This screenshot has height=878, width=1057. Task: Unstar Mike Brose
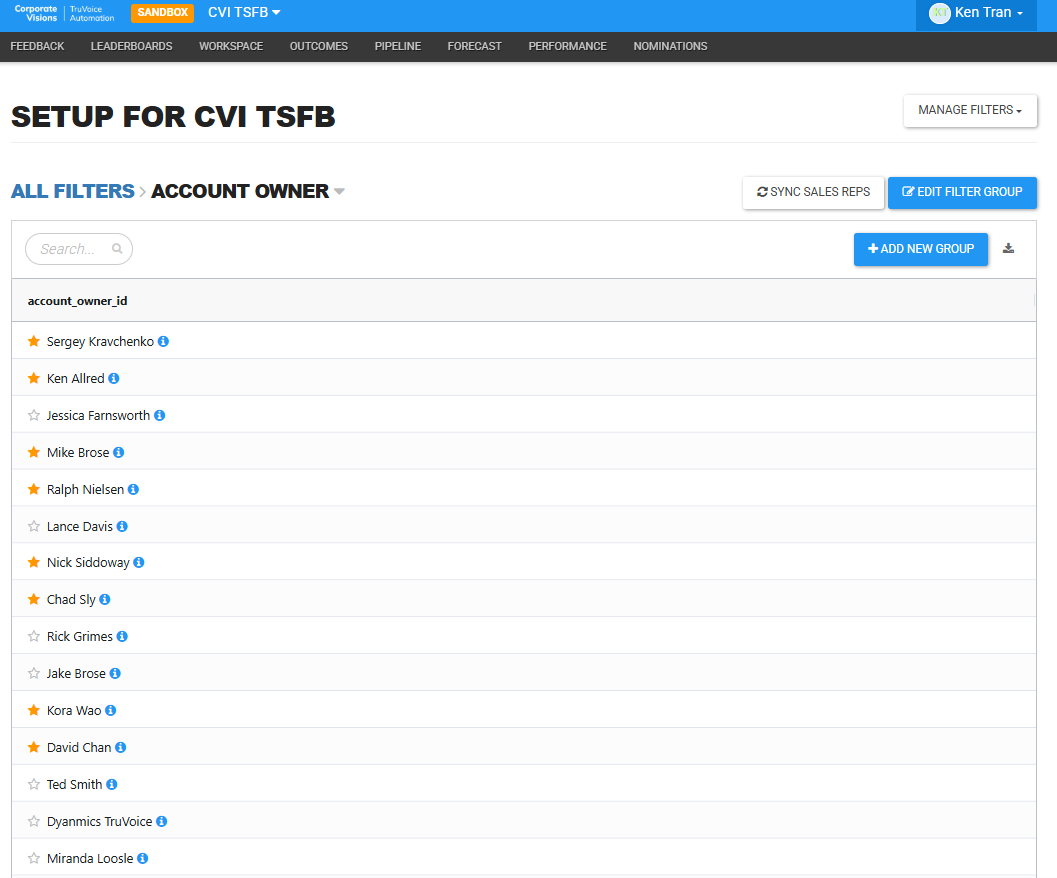coord(34,452)
